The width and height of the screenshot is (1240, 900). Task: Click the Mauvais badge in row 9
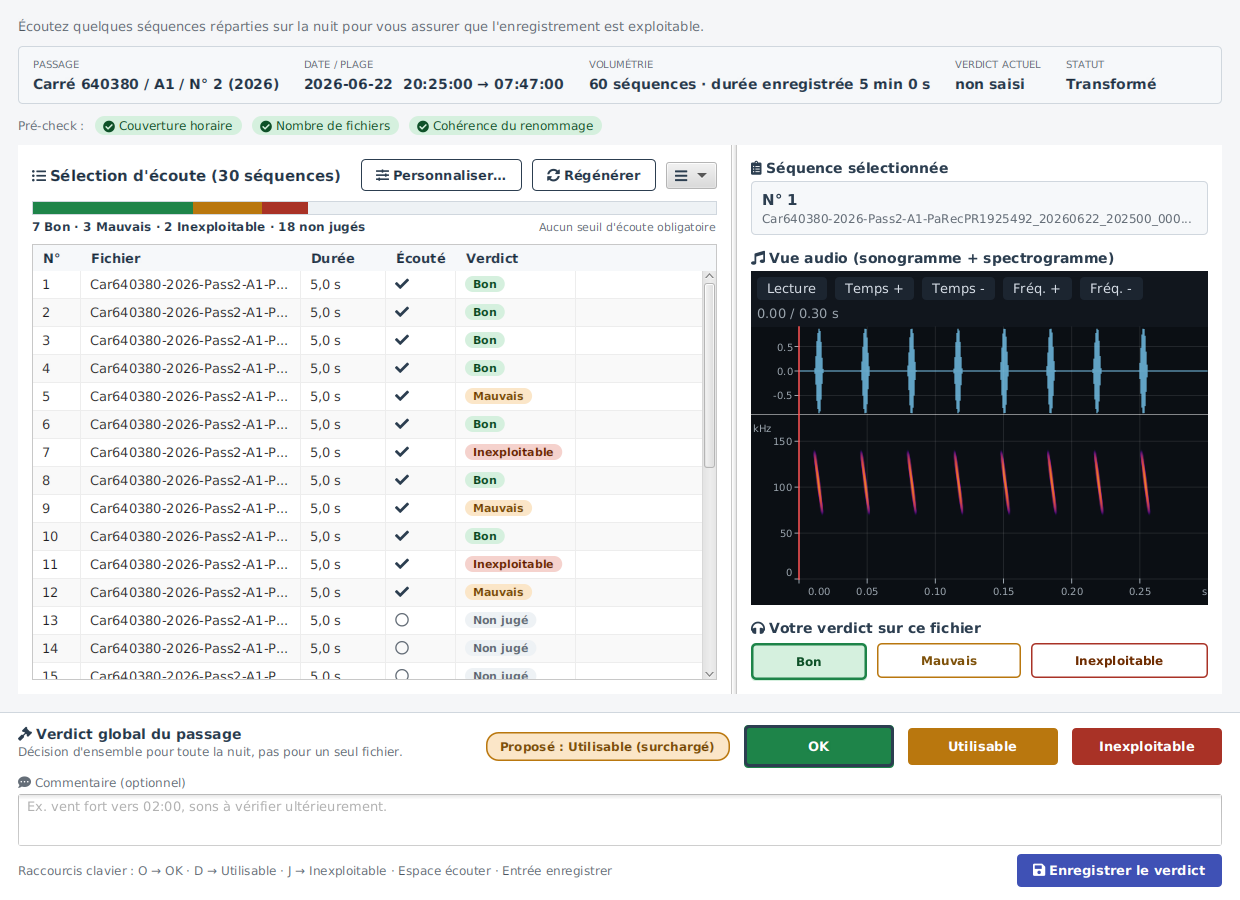(498, 508)
